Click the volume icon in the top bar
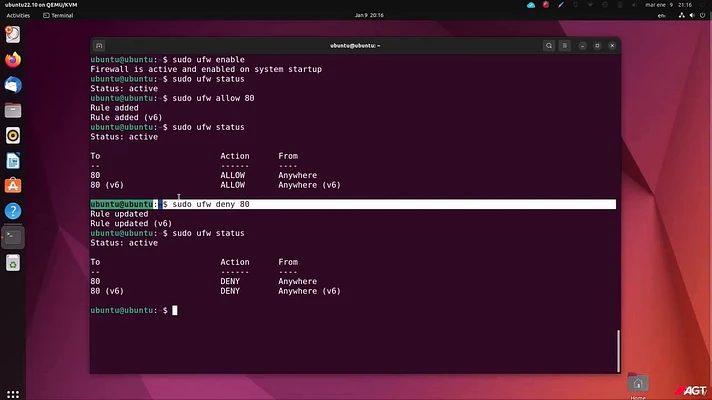The height and width of the screenshot is (400, 712). (x=692, y=15)
